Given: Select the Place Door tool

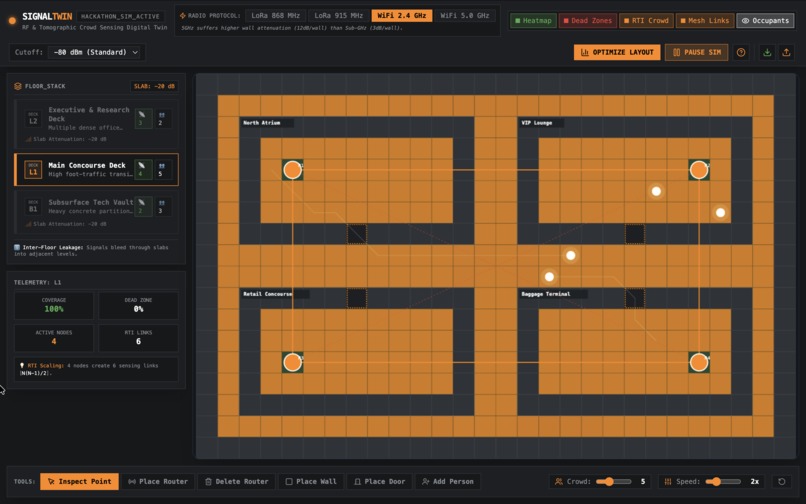Looking at the screenshot, I should click(x=379, y=481).
